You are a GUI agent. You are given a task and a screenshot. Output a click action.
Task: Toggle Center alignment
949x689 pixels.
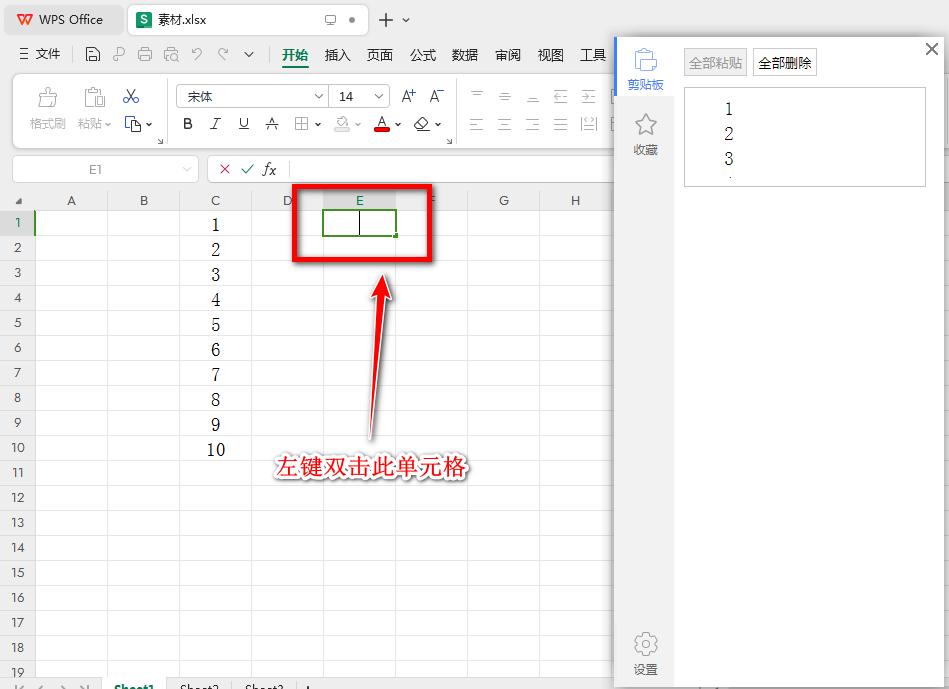[505, 124]
